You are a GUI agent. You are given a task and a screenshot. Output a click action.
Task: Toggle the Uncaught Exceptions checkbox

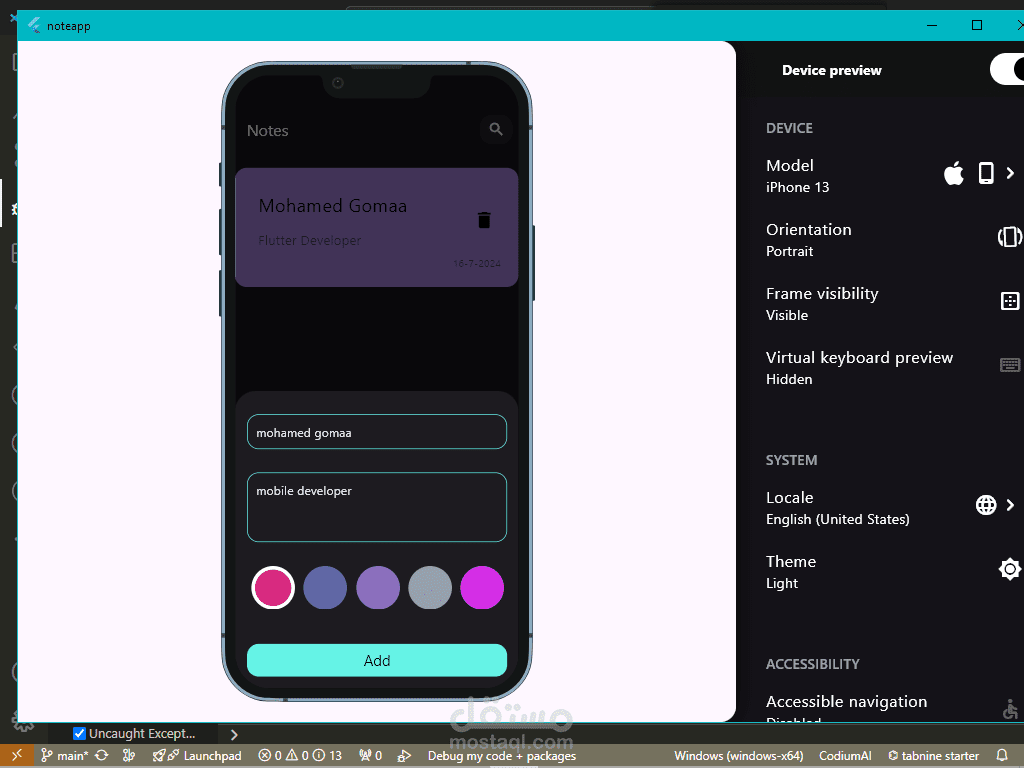coord(79,733)
